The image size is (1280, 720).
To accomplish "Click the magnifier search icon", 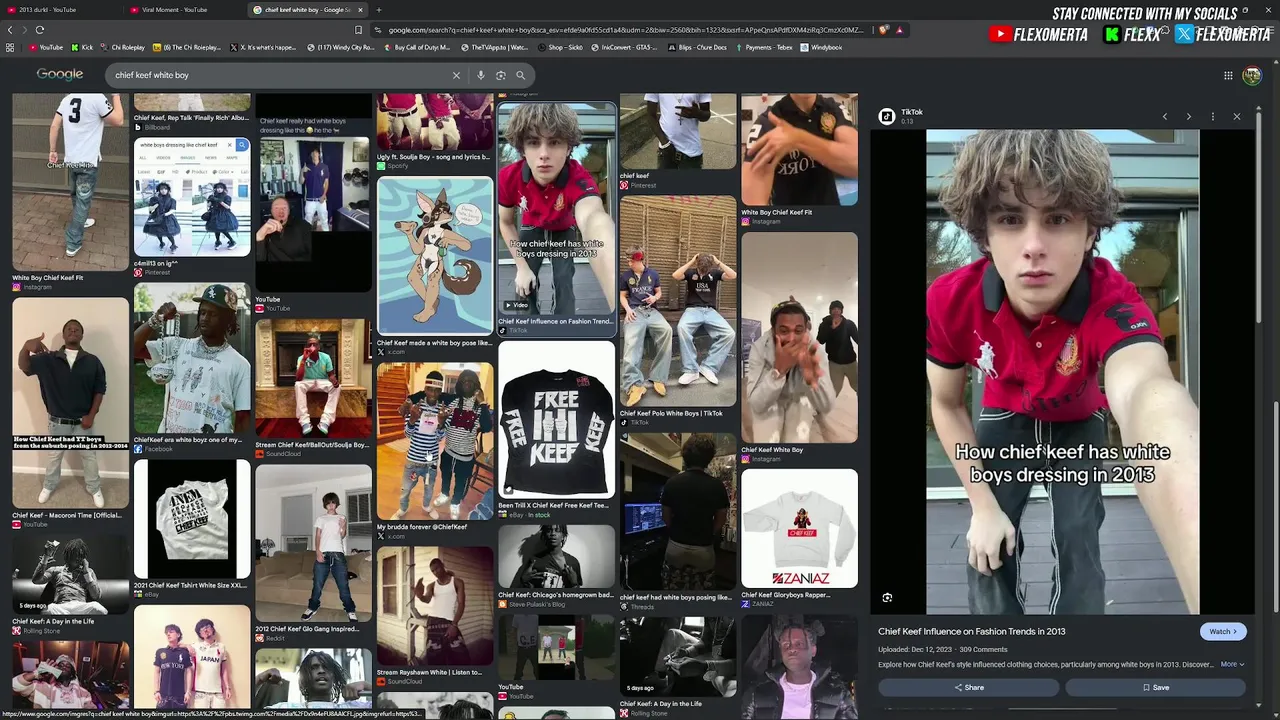I will click(520, 75).
